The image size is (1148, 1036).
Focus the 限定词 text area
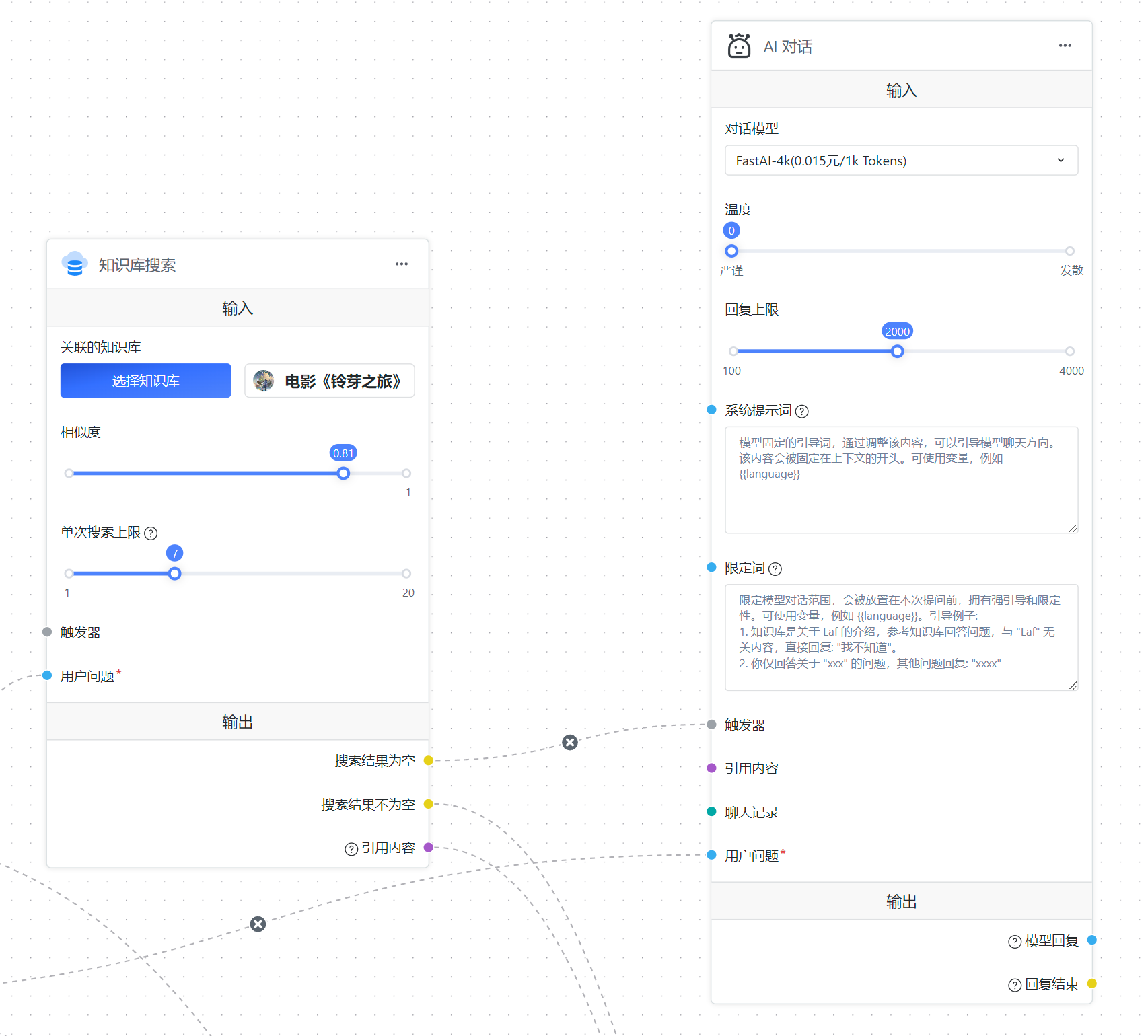click(901, 636)
